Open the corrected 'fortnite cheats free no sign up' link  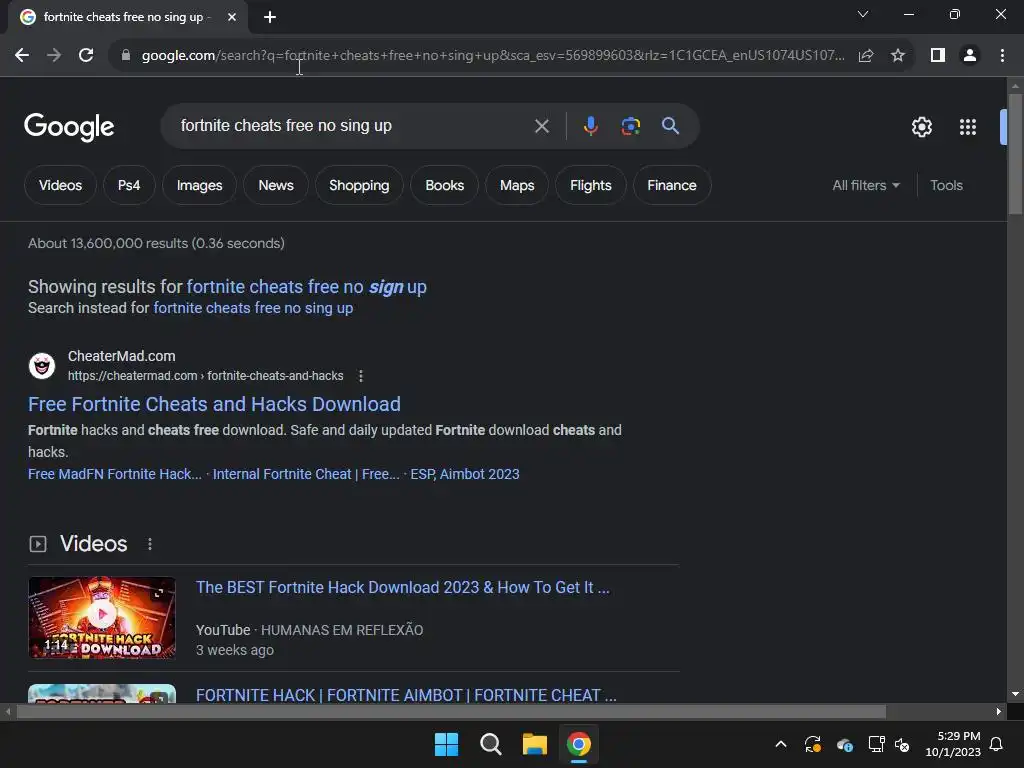[306, 287]
